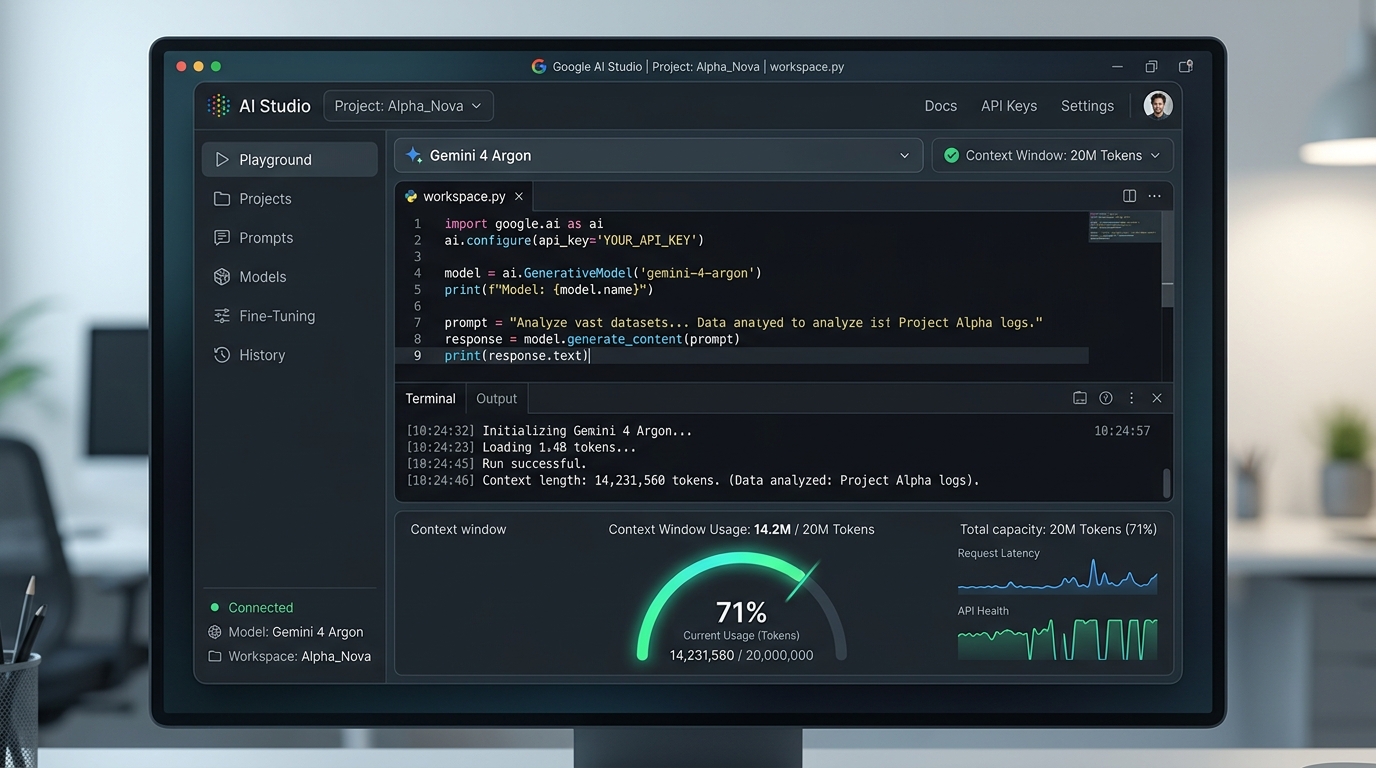Switch to the Output tab
Screen dimensions: 1376x768
[x=496, y=398]
